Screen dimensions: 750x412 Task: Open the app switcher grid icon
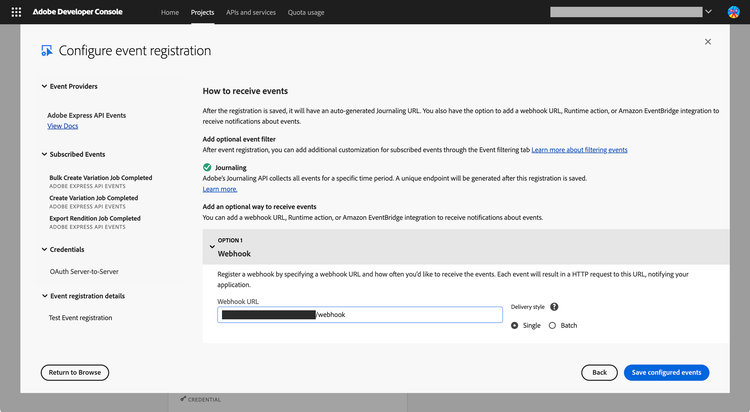tap(16, 12)
